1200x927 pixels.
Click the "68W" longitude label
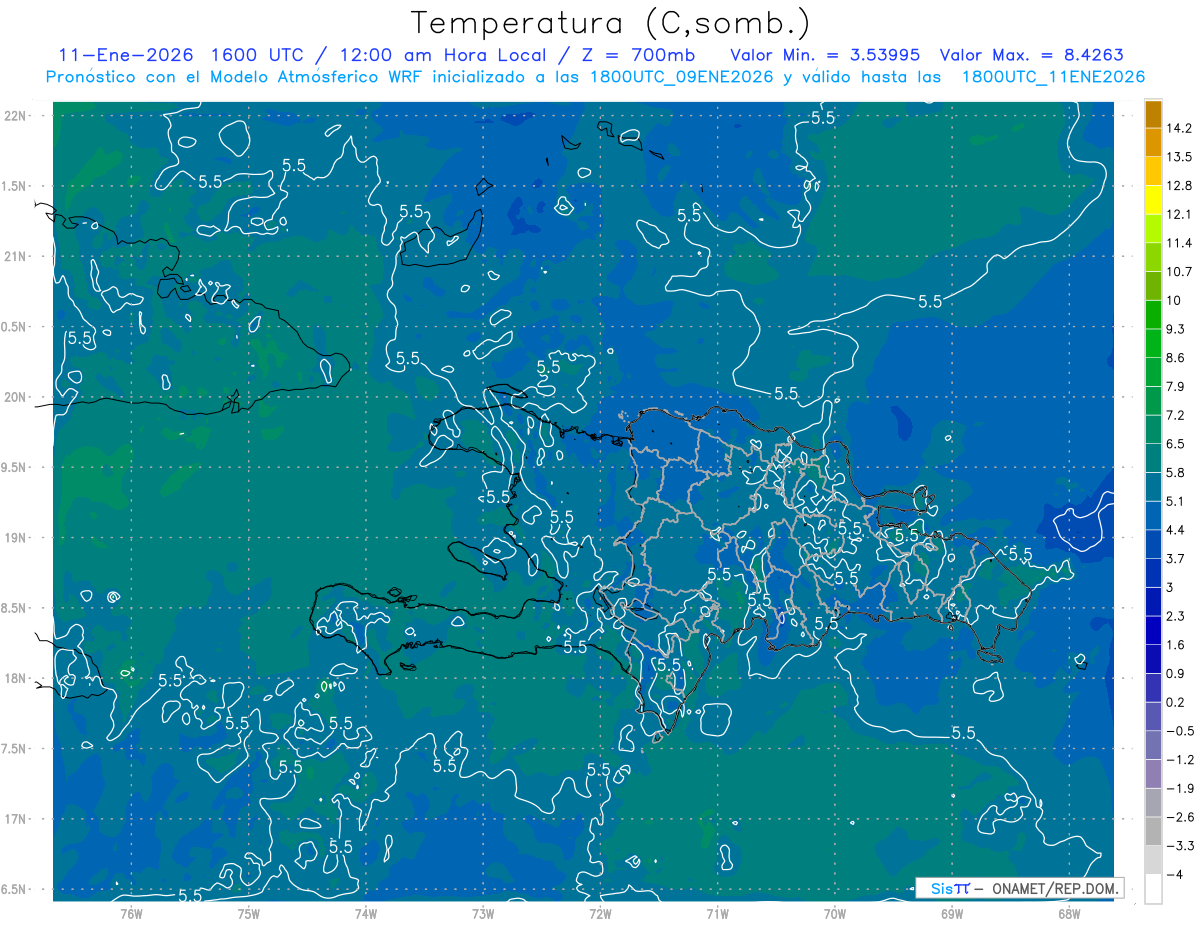tap(1069, 913)
